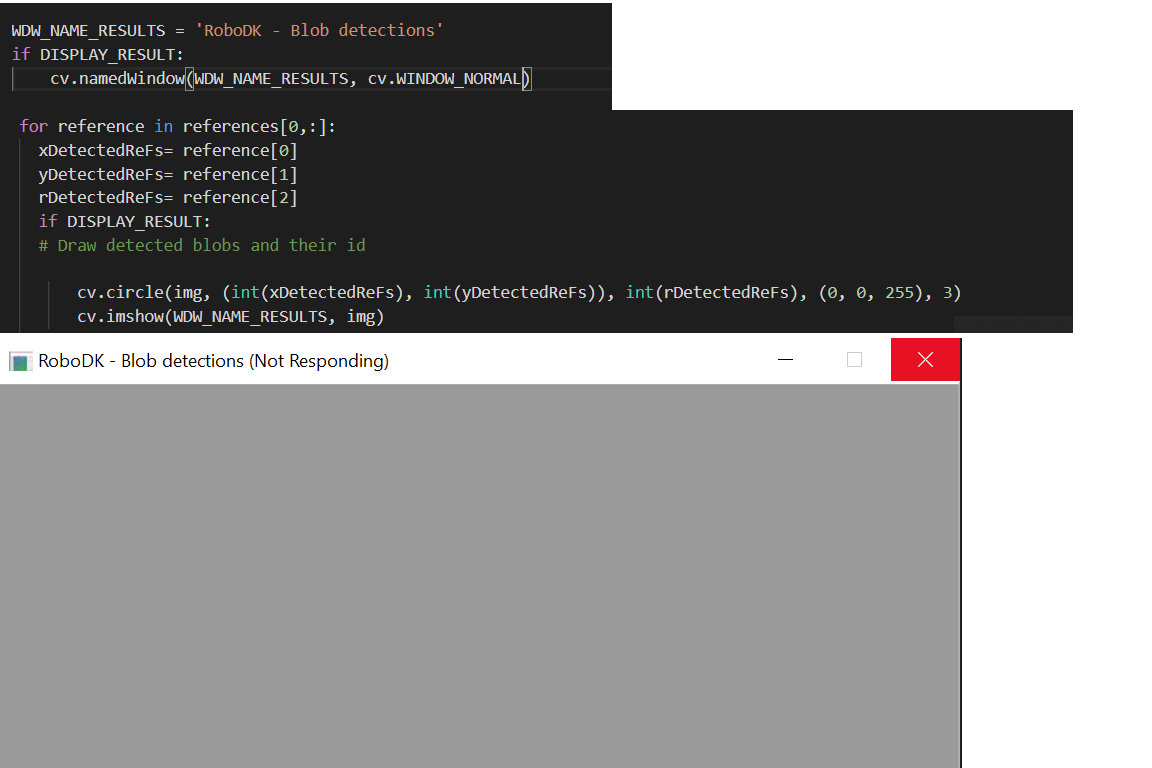
Task: Click the 'RoboDK - Blob detections' string literal in code
Action: 319,30
